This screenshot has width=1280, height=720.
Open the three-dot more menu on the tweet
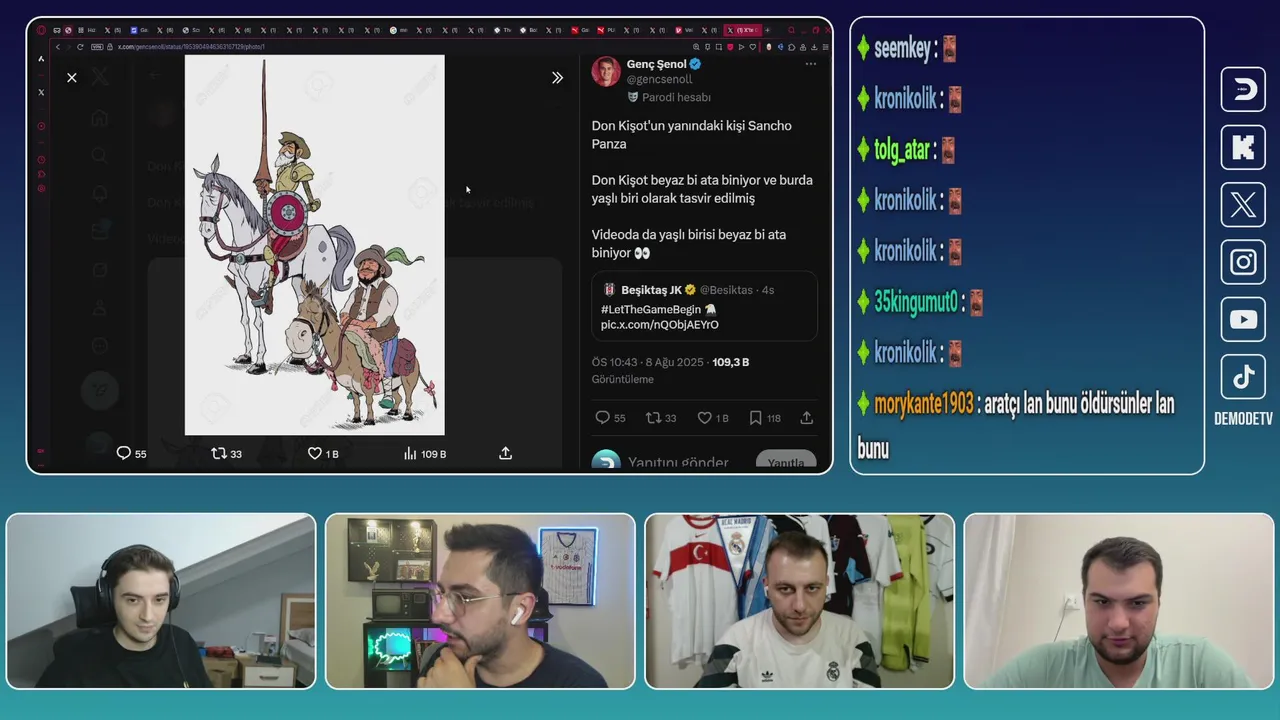pos(811,64)
